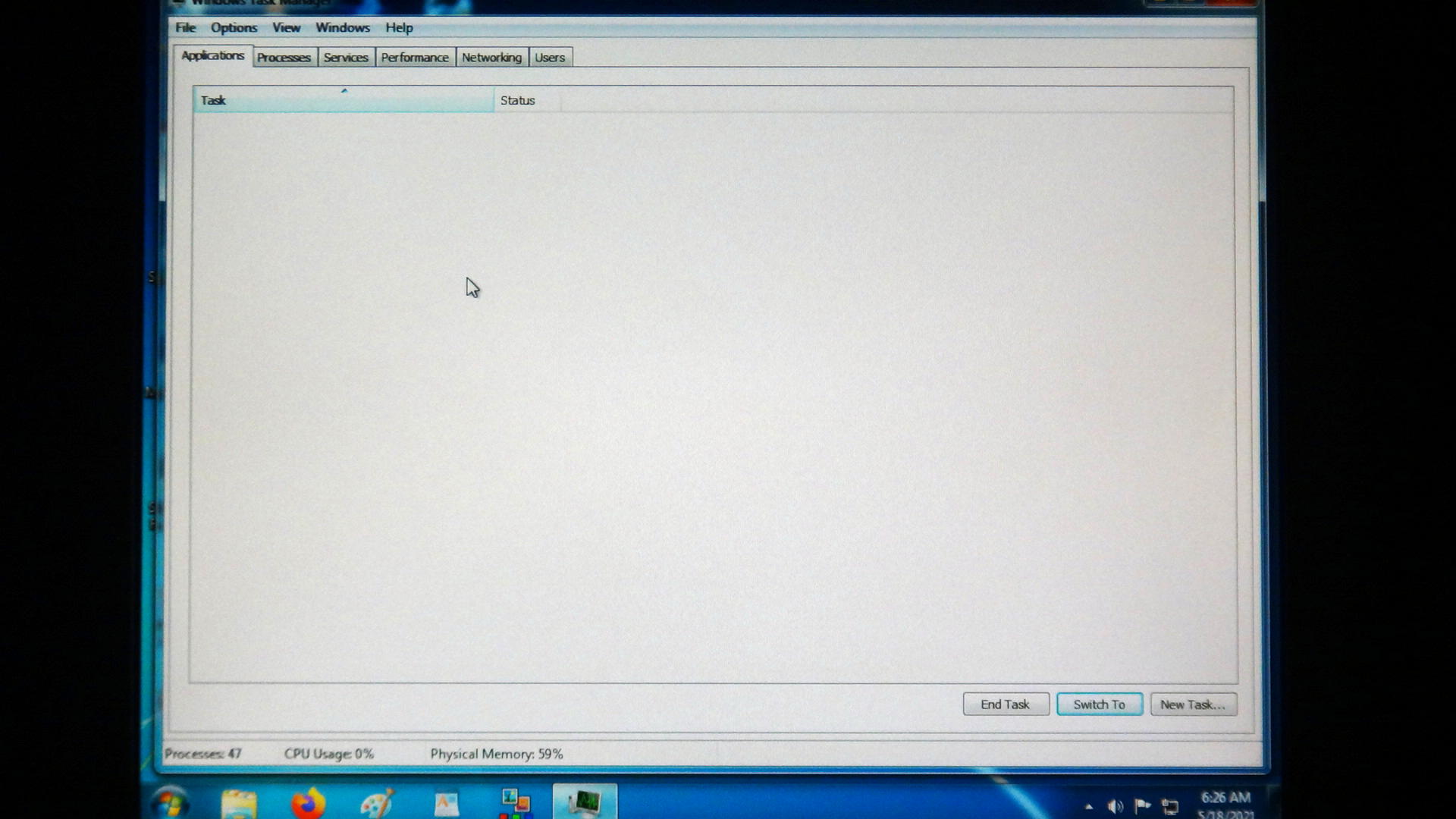Open the colored blocks taskbar icon

tap(515, 803)
